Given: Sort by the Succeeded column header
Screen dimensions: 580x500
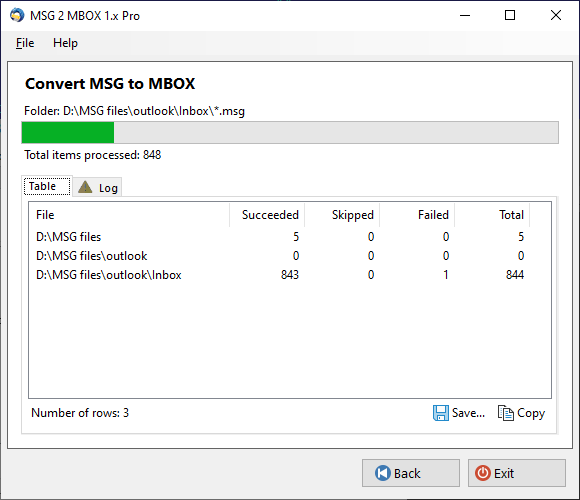Looking at the screenshot, I should [267, 215].
